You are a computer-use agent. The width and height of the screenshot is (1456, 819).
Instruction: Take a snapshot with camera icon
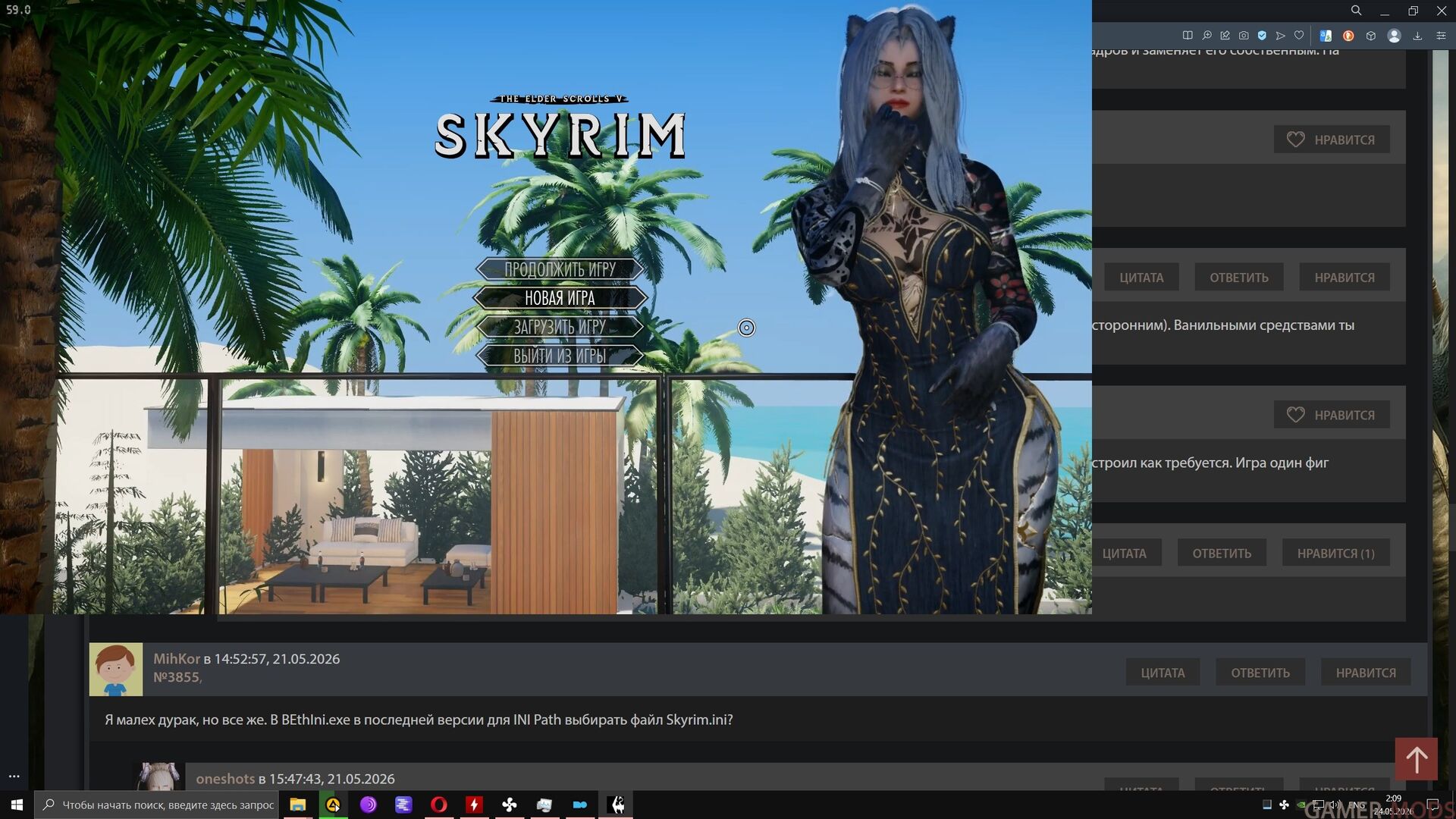1244,36
